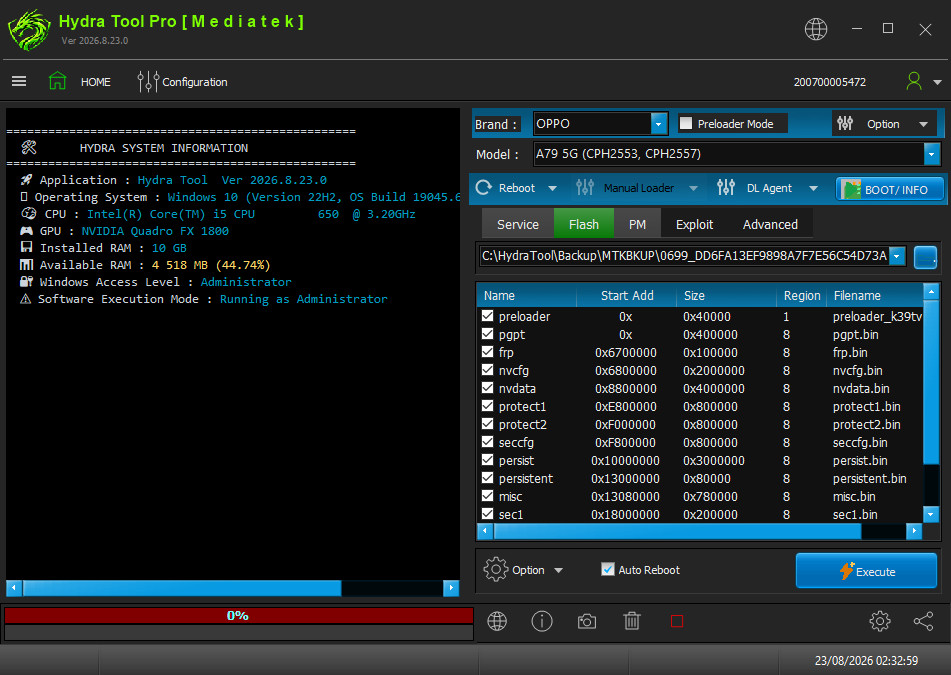
Task: Click the Filename column header
Action: tap(875, 295)
